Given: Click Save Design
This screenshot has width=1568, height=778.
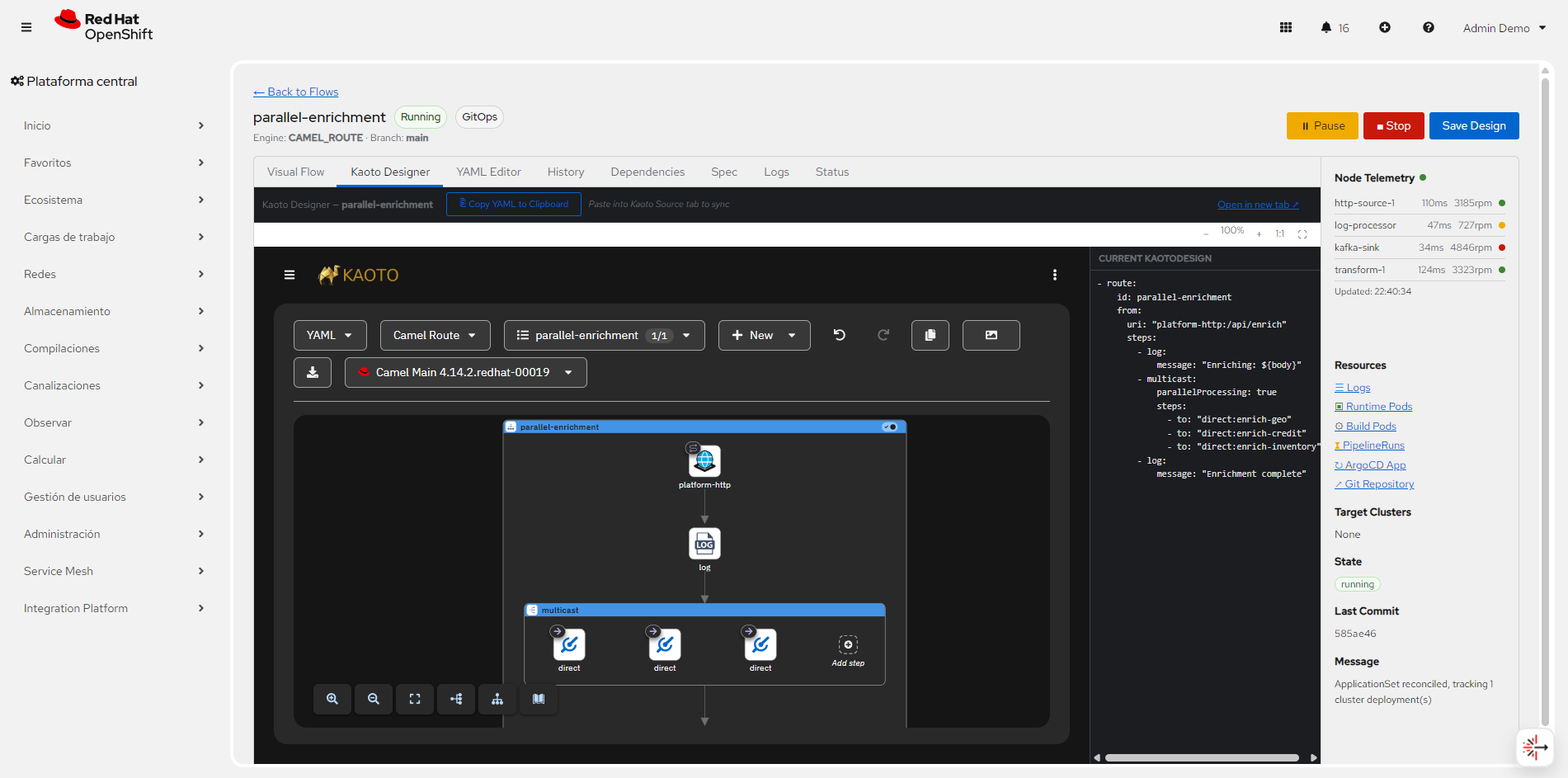Looking at the screenshot, I should click(1474, 125).
